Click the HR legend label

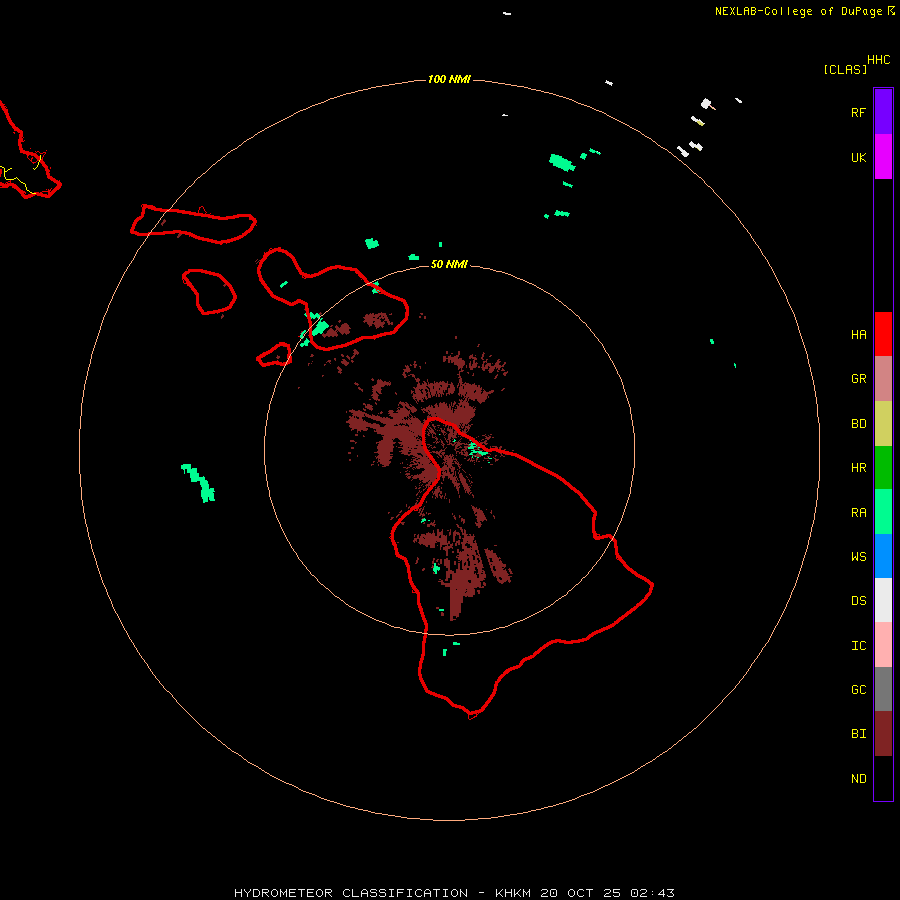pyautogui.click(x=858, y=468)
